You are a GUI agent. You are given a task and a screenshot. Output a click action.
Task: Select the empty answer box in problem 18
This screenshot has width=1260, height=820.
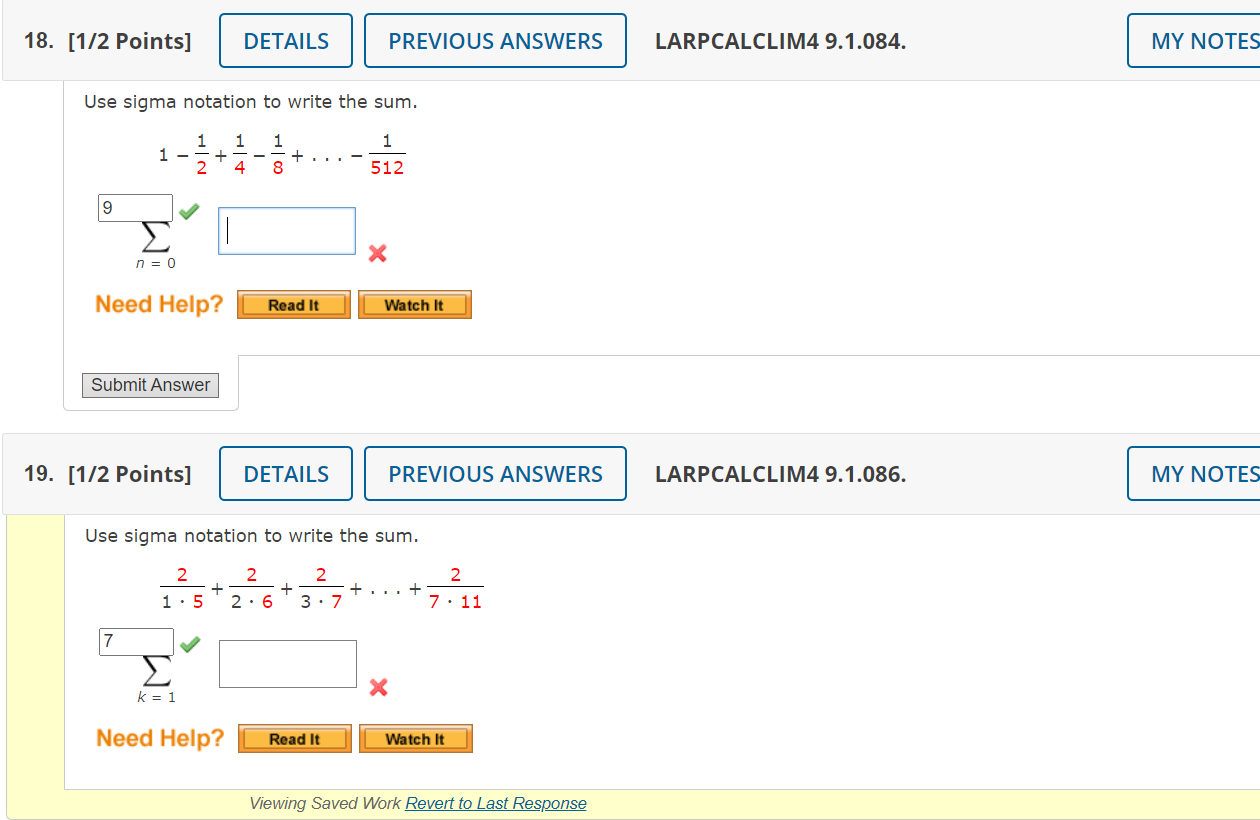click(x=286, y=230)
